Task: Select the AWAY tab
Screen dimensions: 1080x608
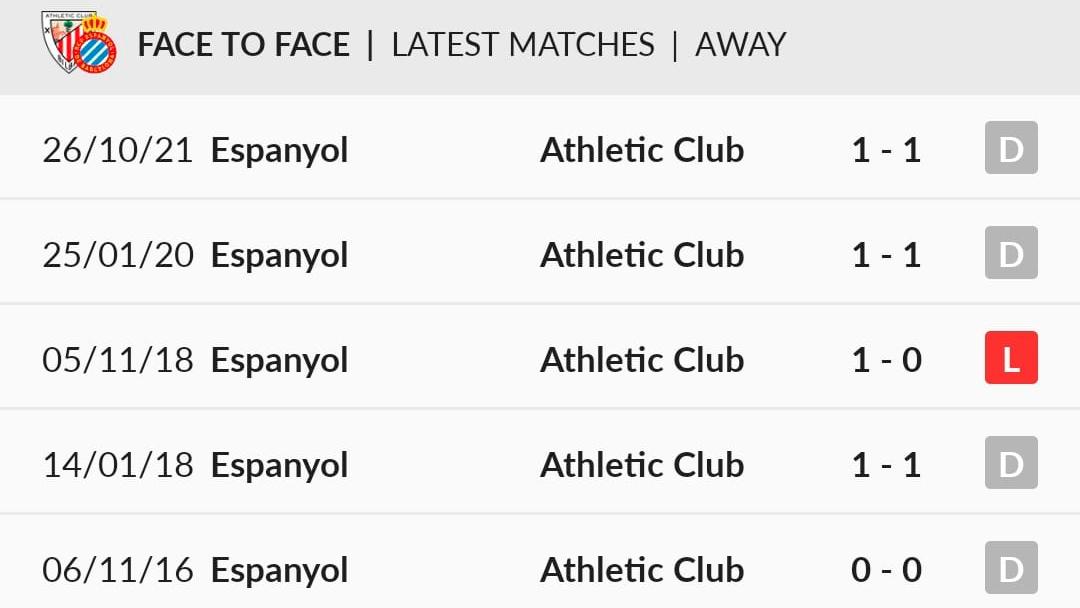Action: [740, 45]
